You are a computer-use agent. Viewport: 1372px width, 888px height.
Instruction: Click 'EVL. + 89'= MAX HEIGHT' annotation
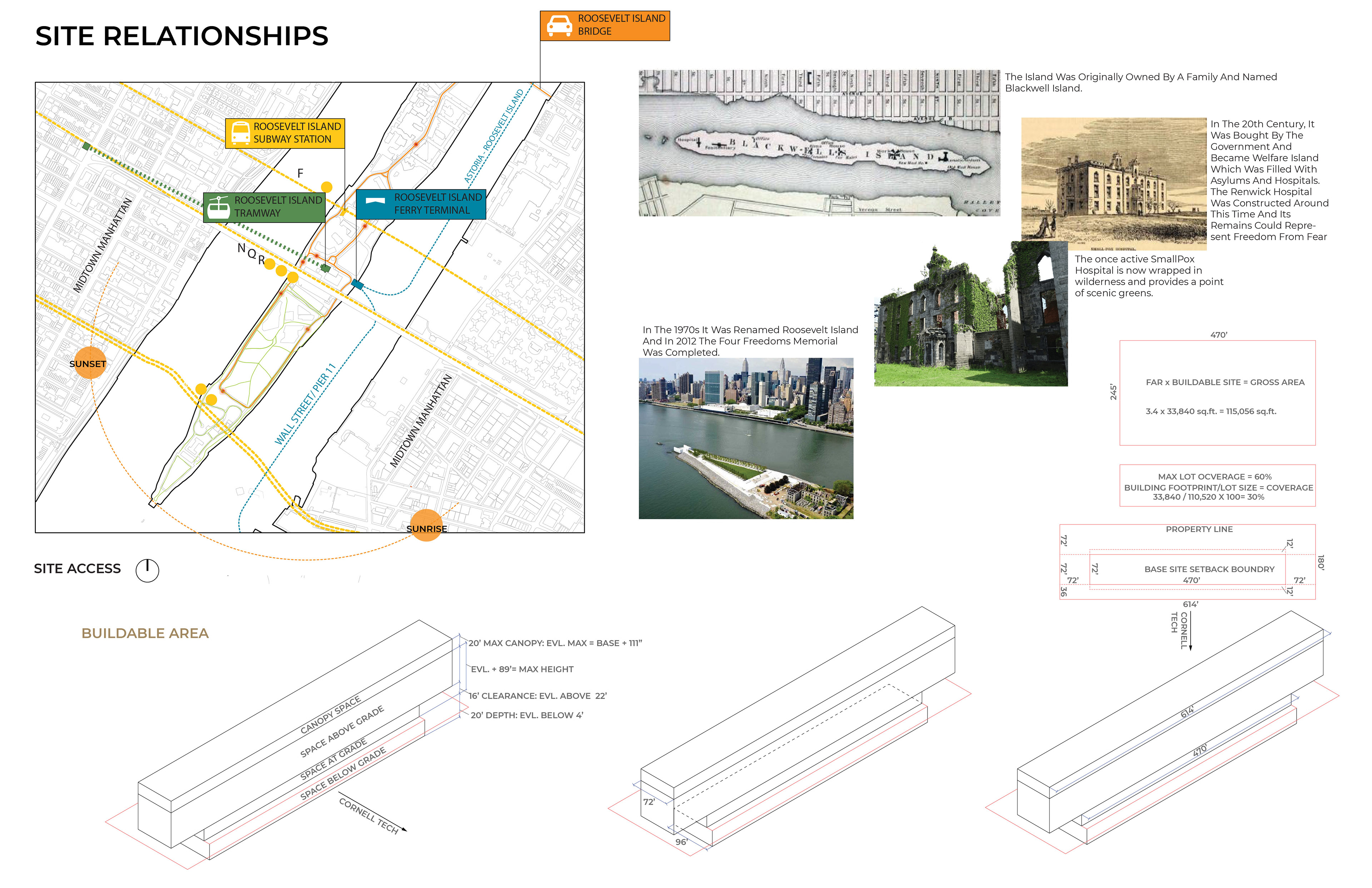[522, 669]
